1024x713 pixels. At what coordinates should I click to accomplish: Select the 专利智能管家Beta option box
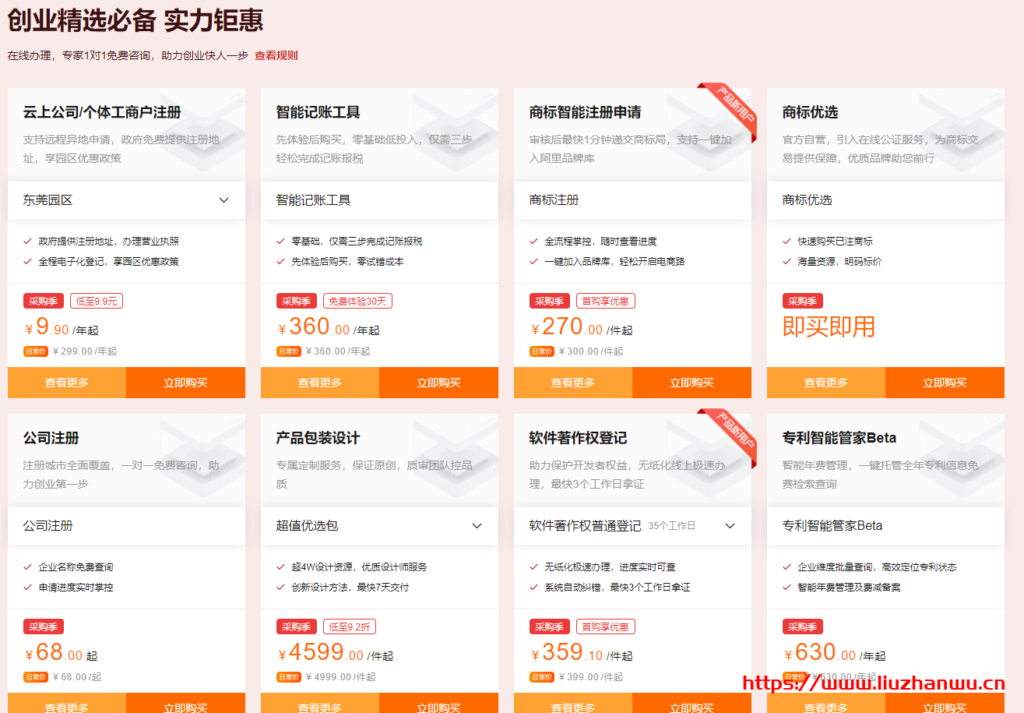pyautogui.click(x=885, y=525)
